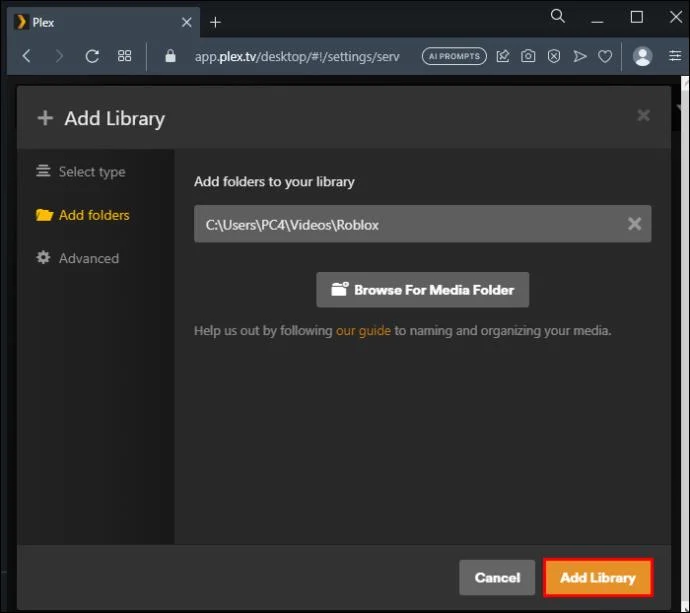Click the Cancel button
690x613 pixels.
(497, 577)
